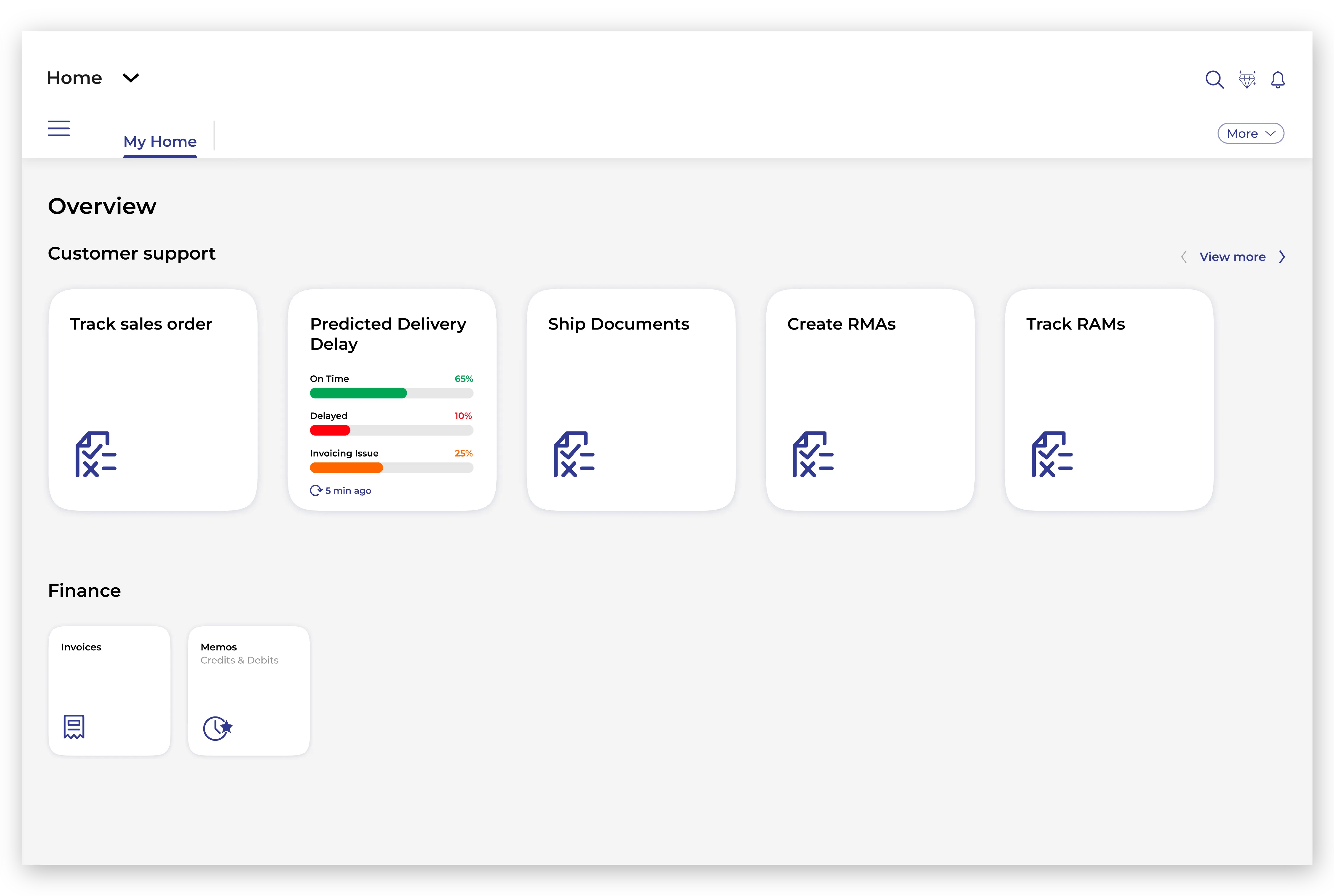Open the Memos card label
The width and height of the screenshot is (1334, 896).
(x=218, y=647)
